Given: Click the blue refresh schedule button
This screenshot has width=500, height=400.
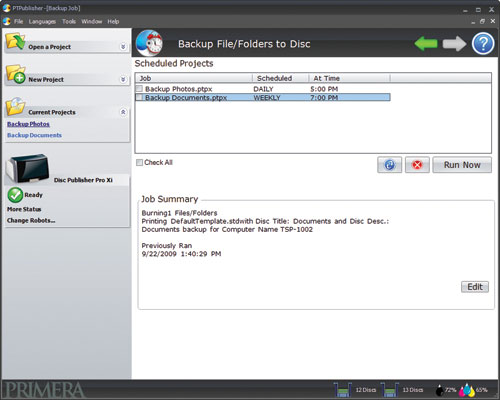Looking at the screenshot, I should tap(389, 165).
